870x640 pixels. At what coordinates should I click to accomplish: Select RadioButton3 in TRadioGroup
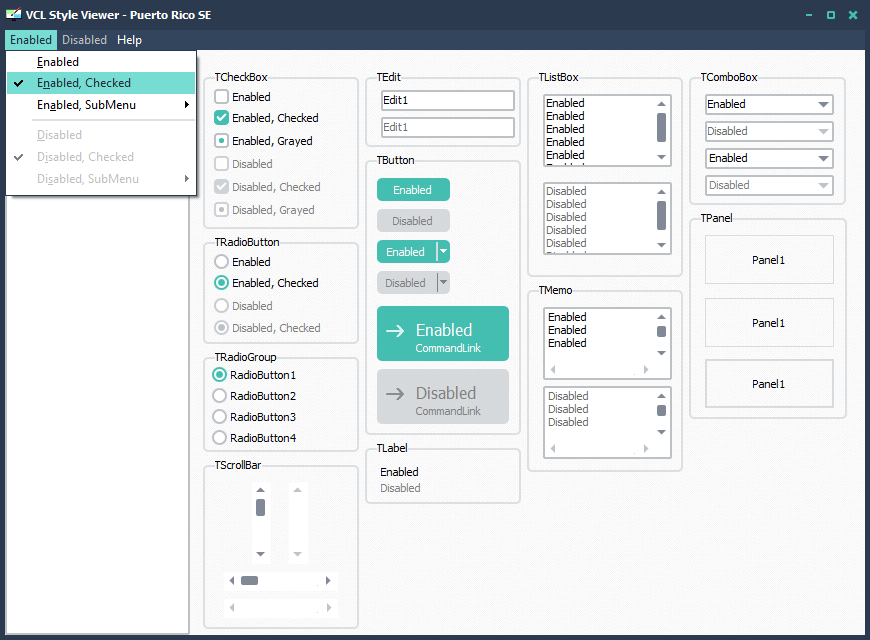click(220, 417)
